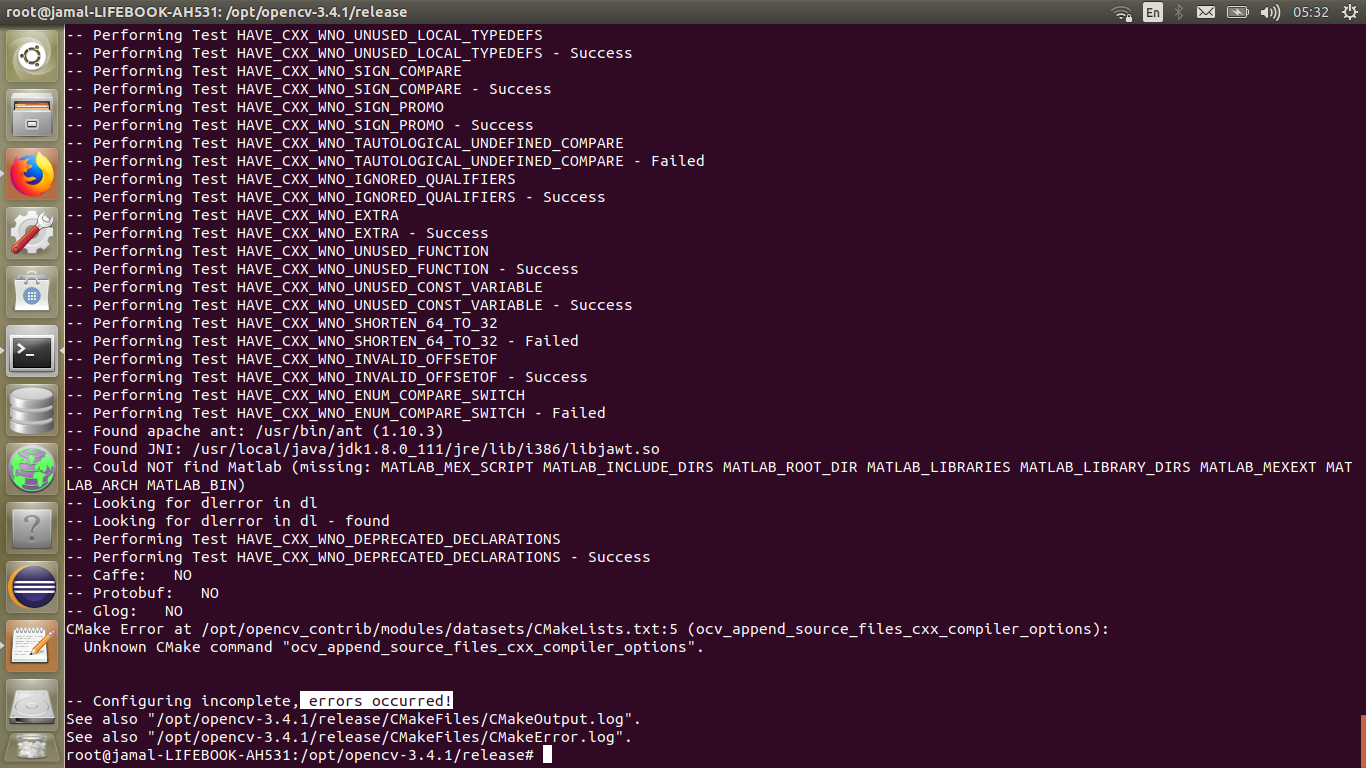Click HAVE_CXX_WNO_UNUSED_CONST_VARIABLE - Success line
Screen dimensions: 1366x768
point(349,305)
